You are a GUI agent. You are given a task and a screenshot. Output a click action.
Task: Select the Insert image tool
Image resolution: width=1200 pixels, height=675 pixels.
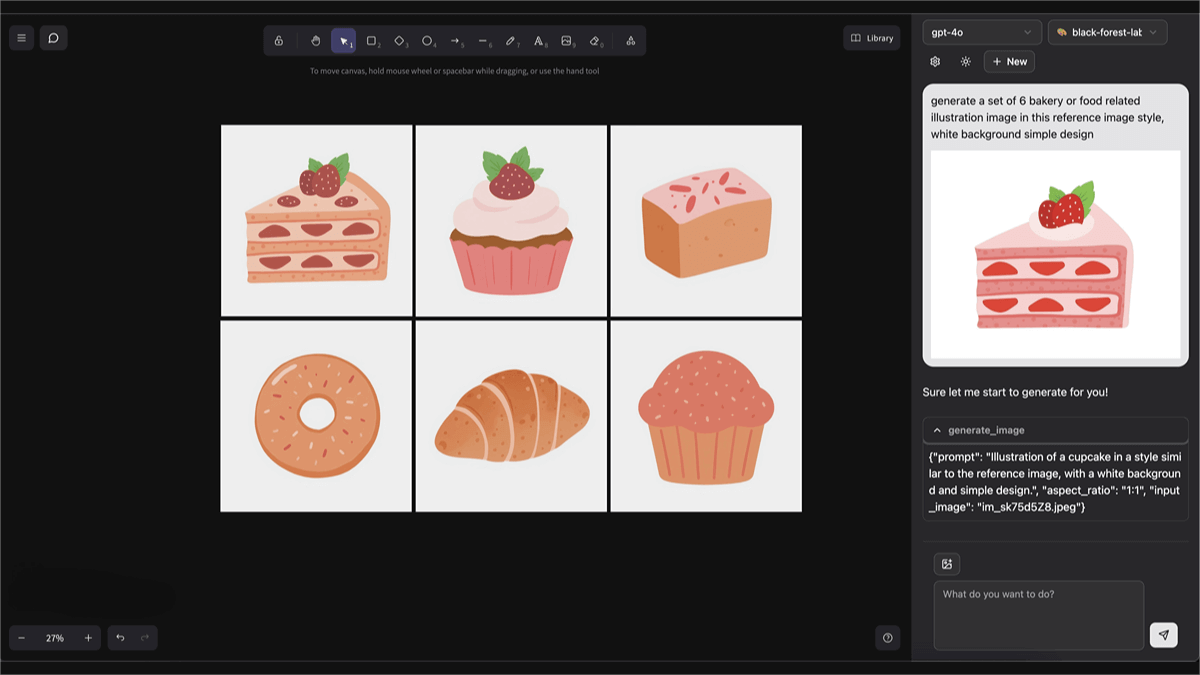click(x=567, y=41)
